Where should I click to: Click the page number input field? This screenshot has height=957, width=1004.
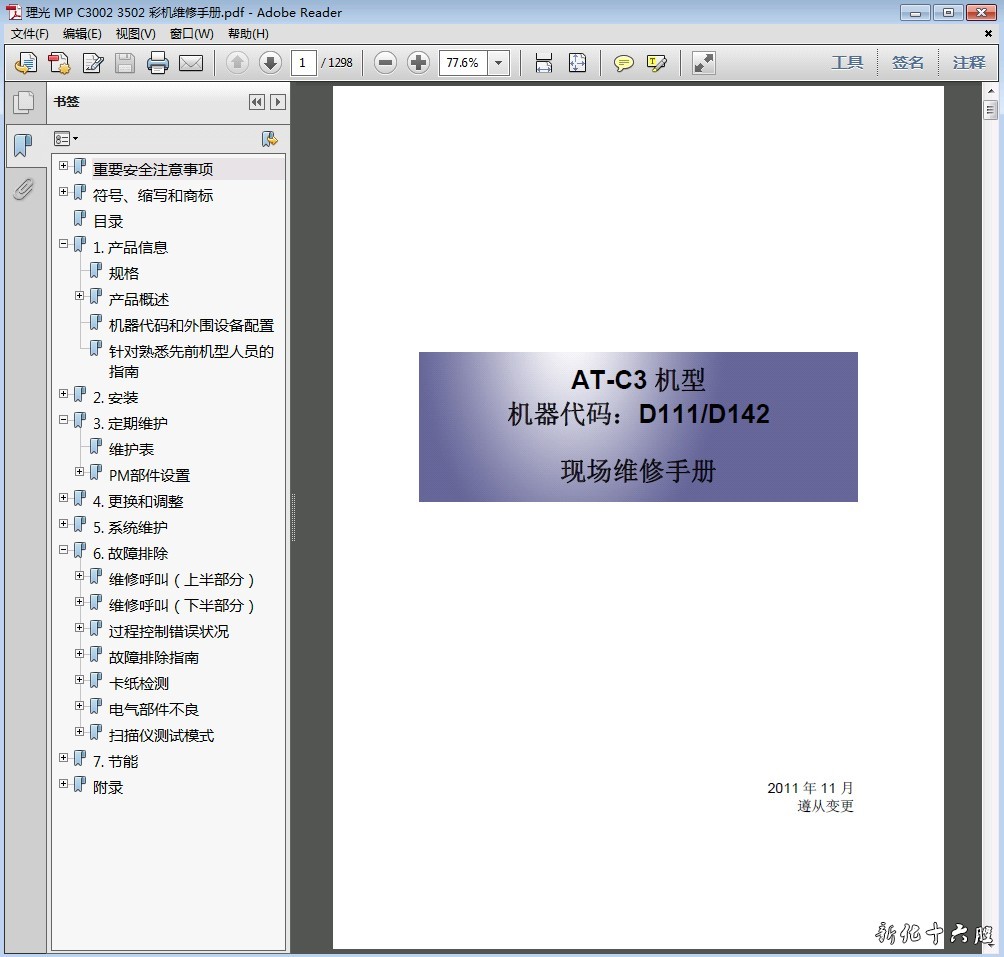pos(304,63)
